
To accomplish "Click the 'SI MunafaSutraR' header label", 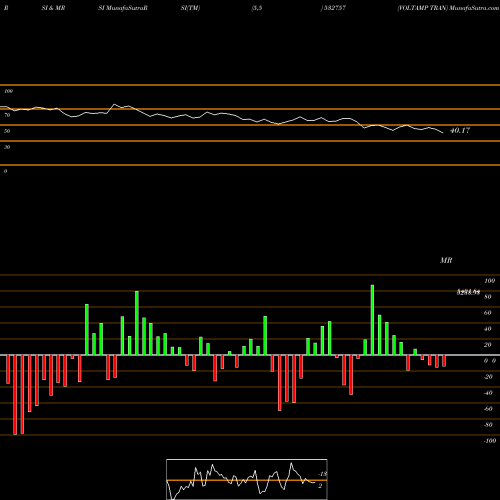I will click(x=123, y=8).
